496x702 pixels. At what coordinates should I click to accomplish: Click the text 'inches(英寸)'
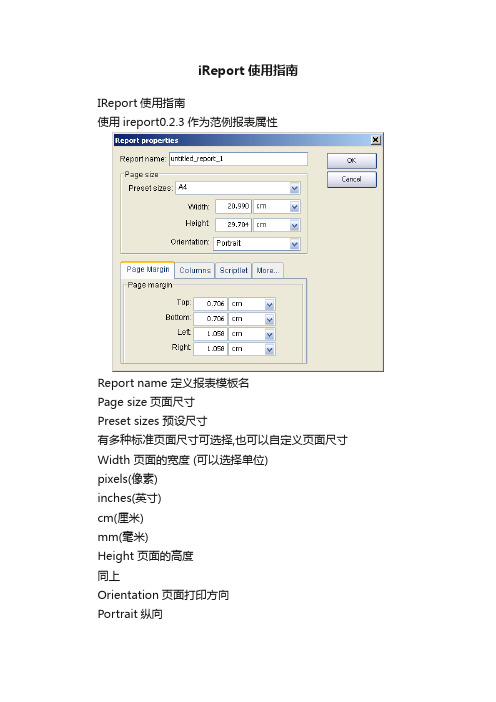pos(129,498)
